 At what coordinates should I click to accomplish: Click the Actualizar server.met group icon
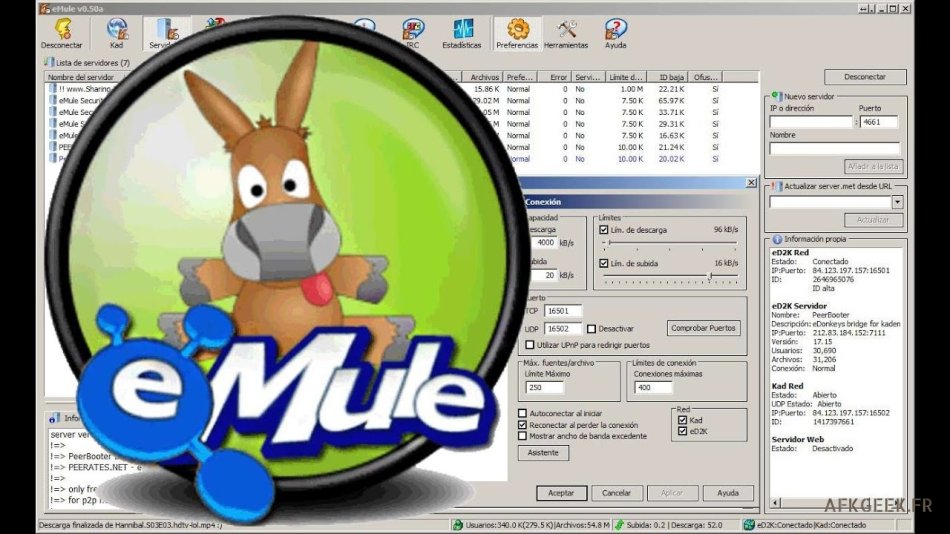tap(776, 186)
